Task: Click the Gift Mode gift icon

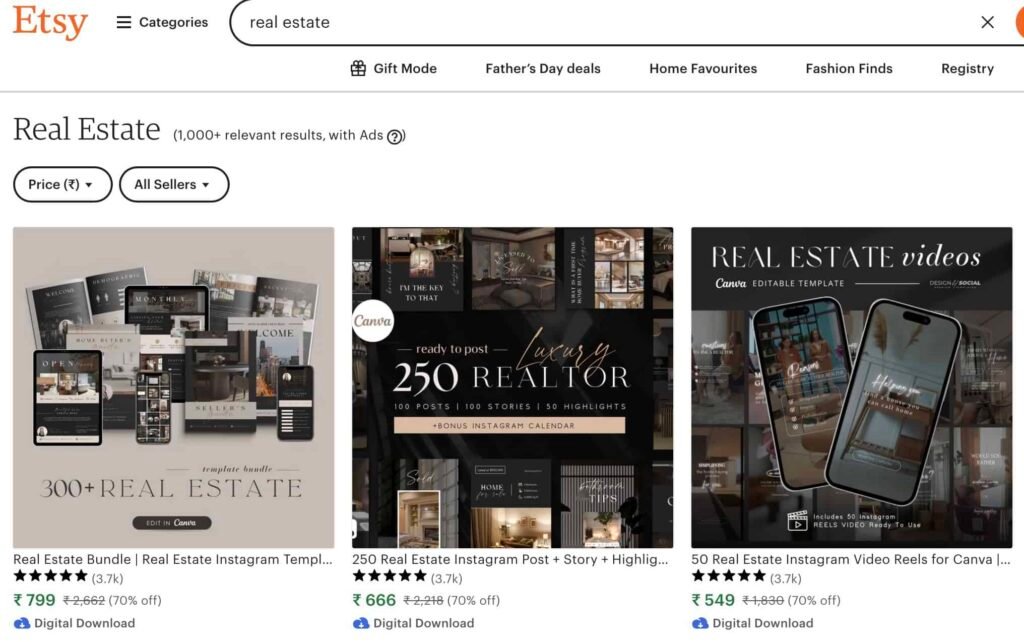Action: click(x=358, y=69)
